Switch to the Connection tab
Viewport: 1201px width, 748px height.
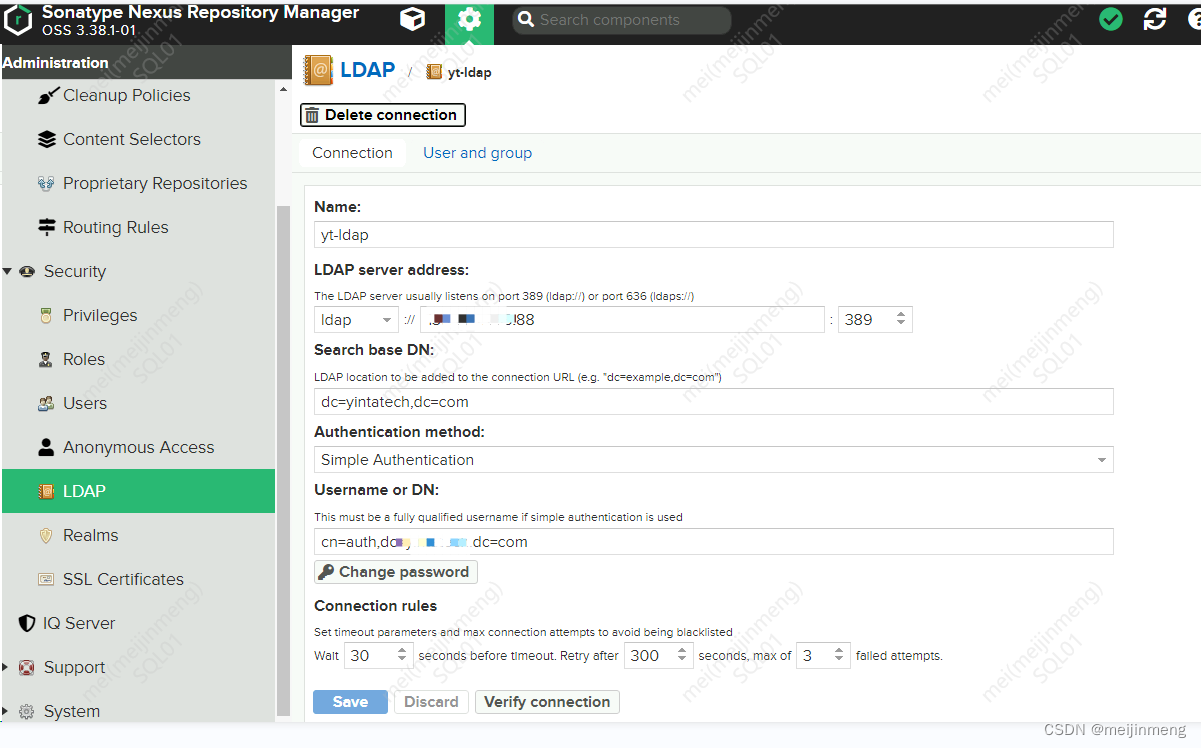[352, 153]
